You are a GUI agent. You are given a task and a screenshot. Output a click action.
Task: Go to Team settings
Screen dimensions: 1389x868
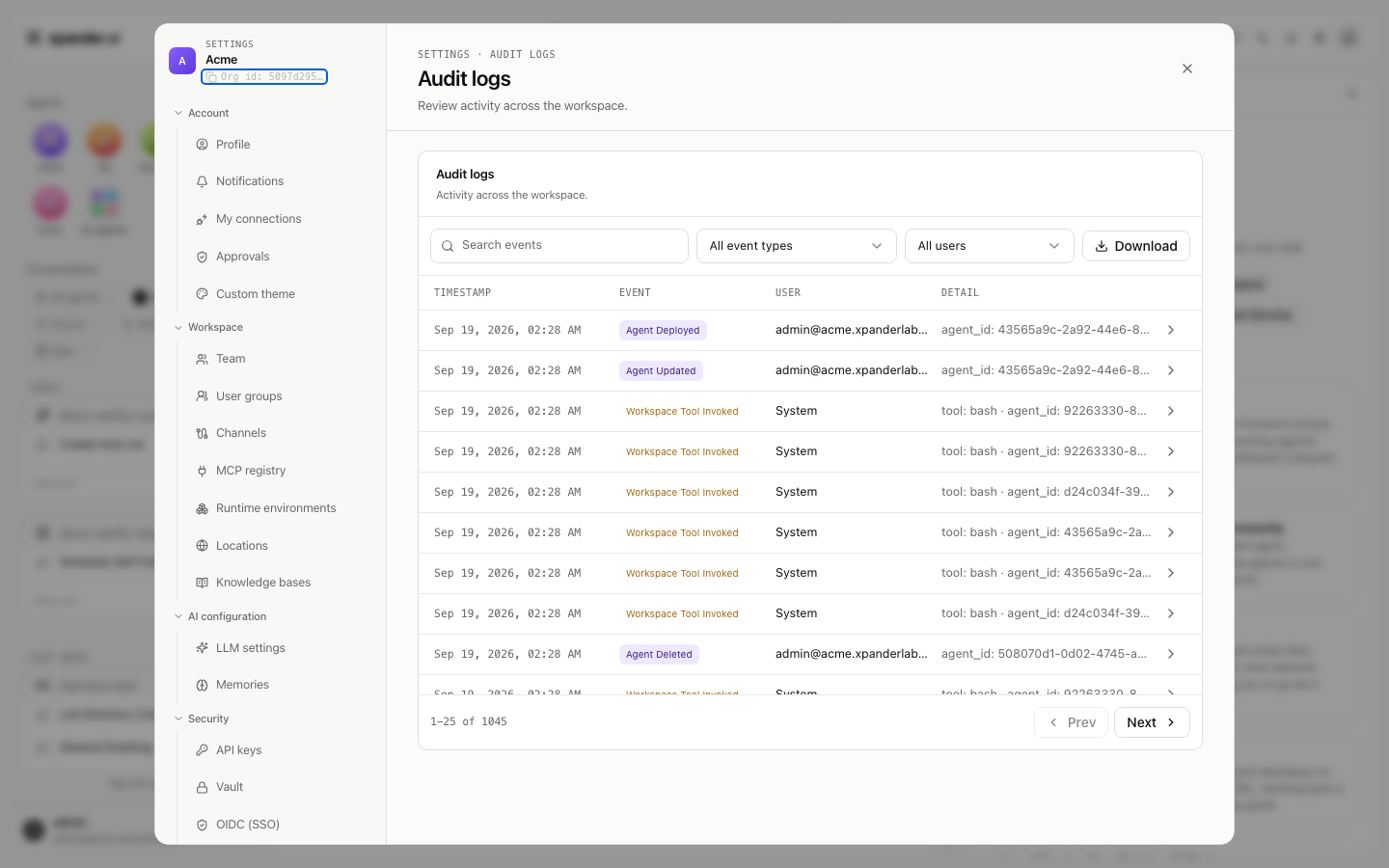[280, 359]
